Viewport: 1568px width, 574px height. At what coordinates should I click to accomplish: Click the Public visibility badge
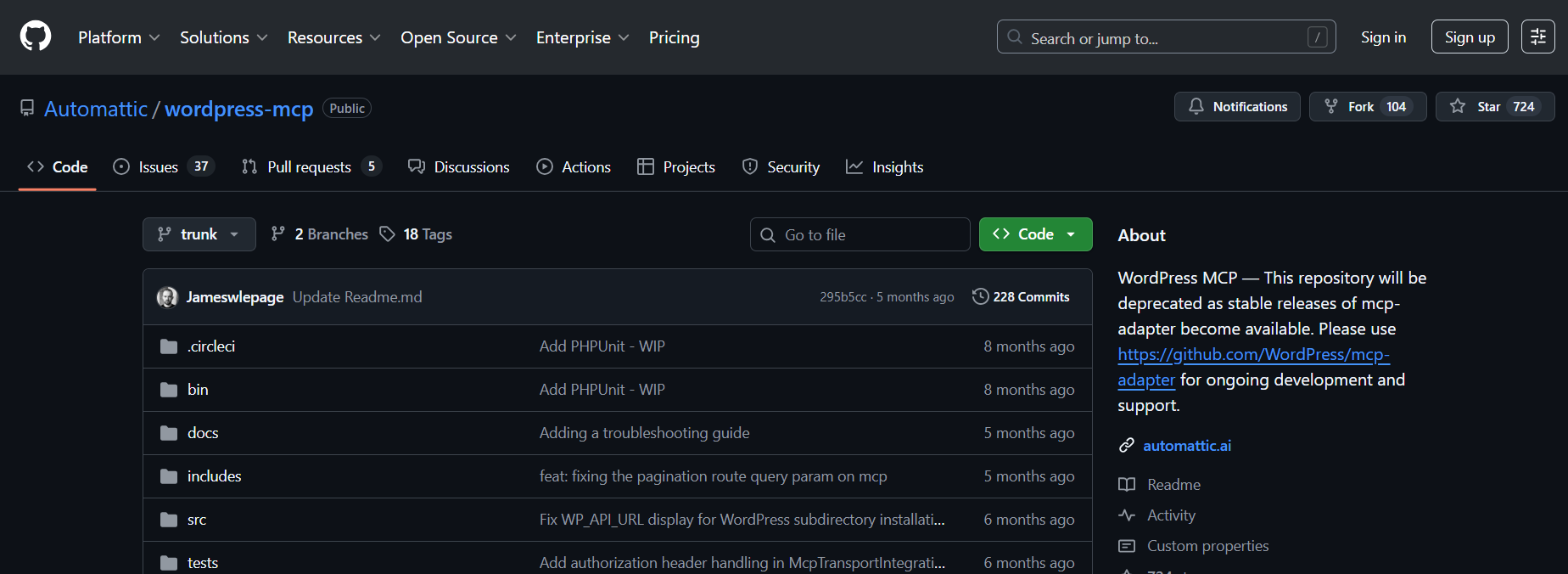coord(347,108)
